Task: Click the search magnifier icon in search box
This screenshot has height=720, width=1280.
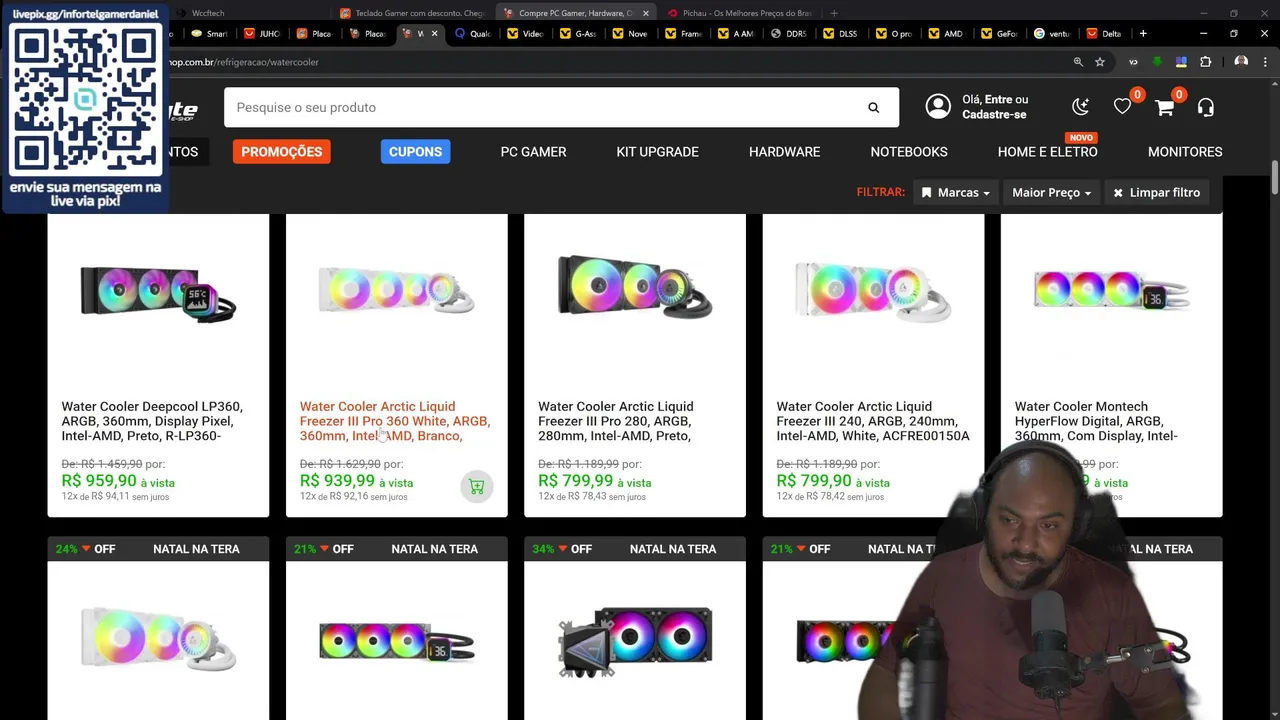Action: click(x=873, y=107)
